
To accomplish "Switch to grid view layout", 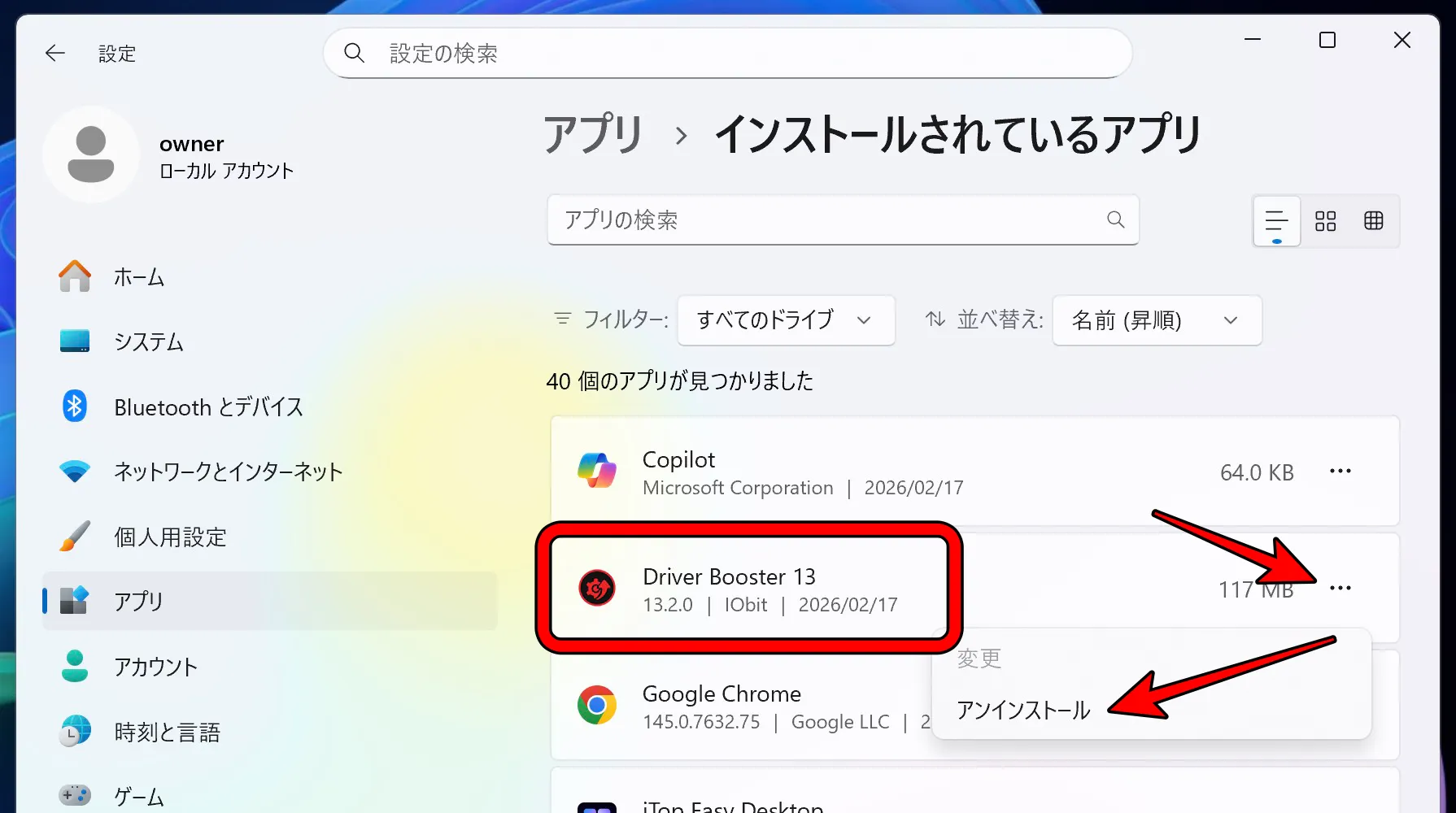I will click(x=1375, y=221).
